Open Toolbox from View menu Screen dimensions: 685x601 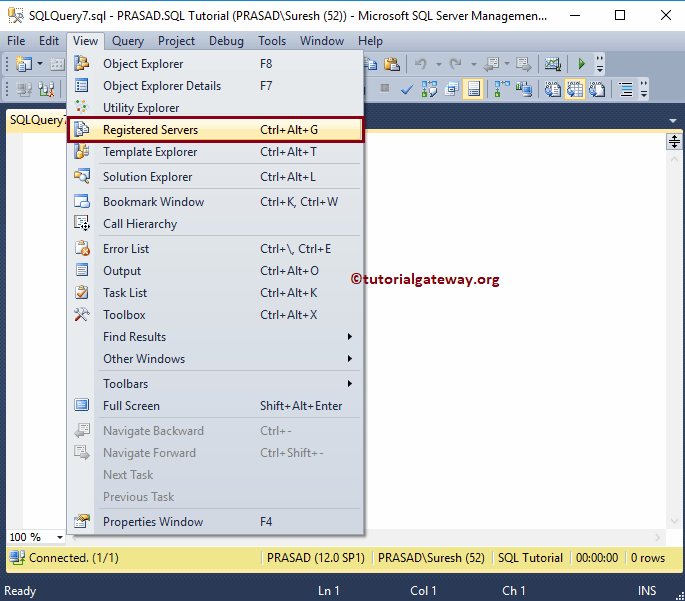pyautogui.click(x=216, y=314)
